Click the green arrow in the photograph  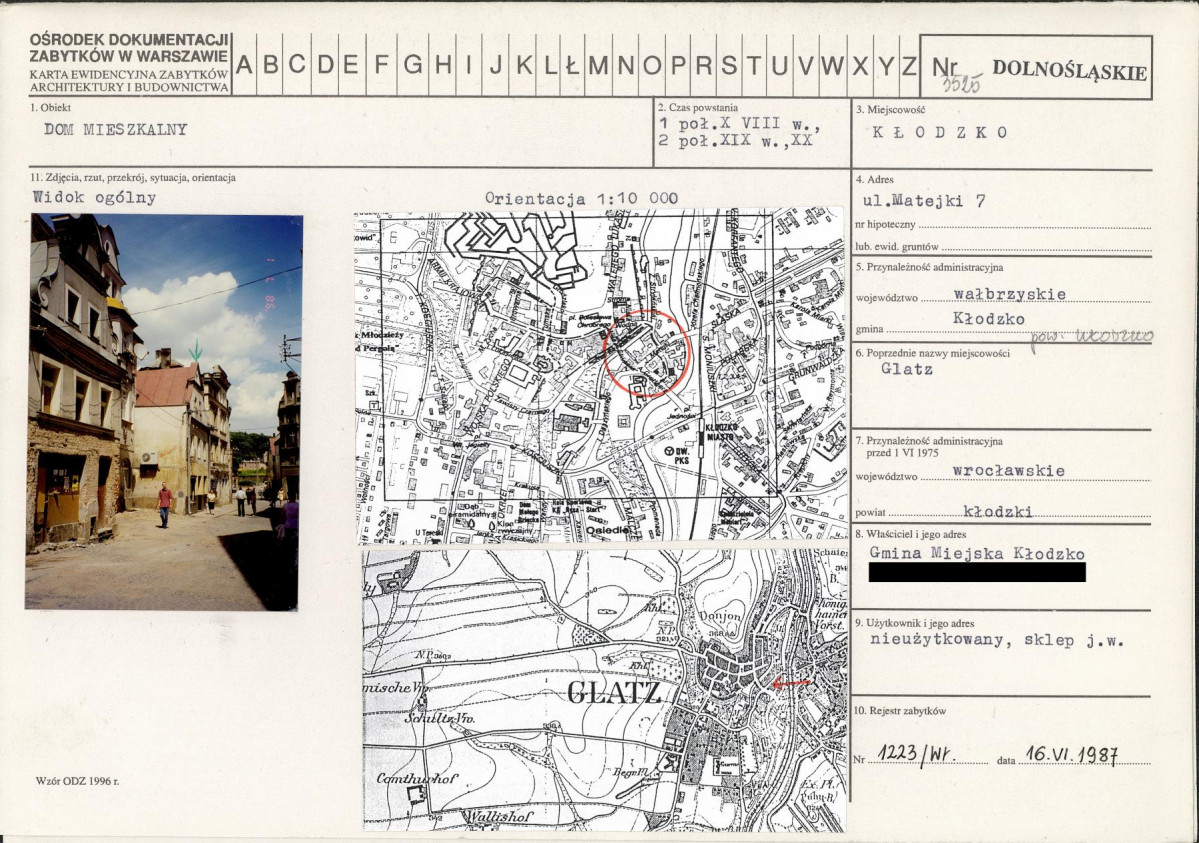click(196, 350)
